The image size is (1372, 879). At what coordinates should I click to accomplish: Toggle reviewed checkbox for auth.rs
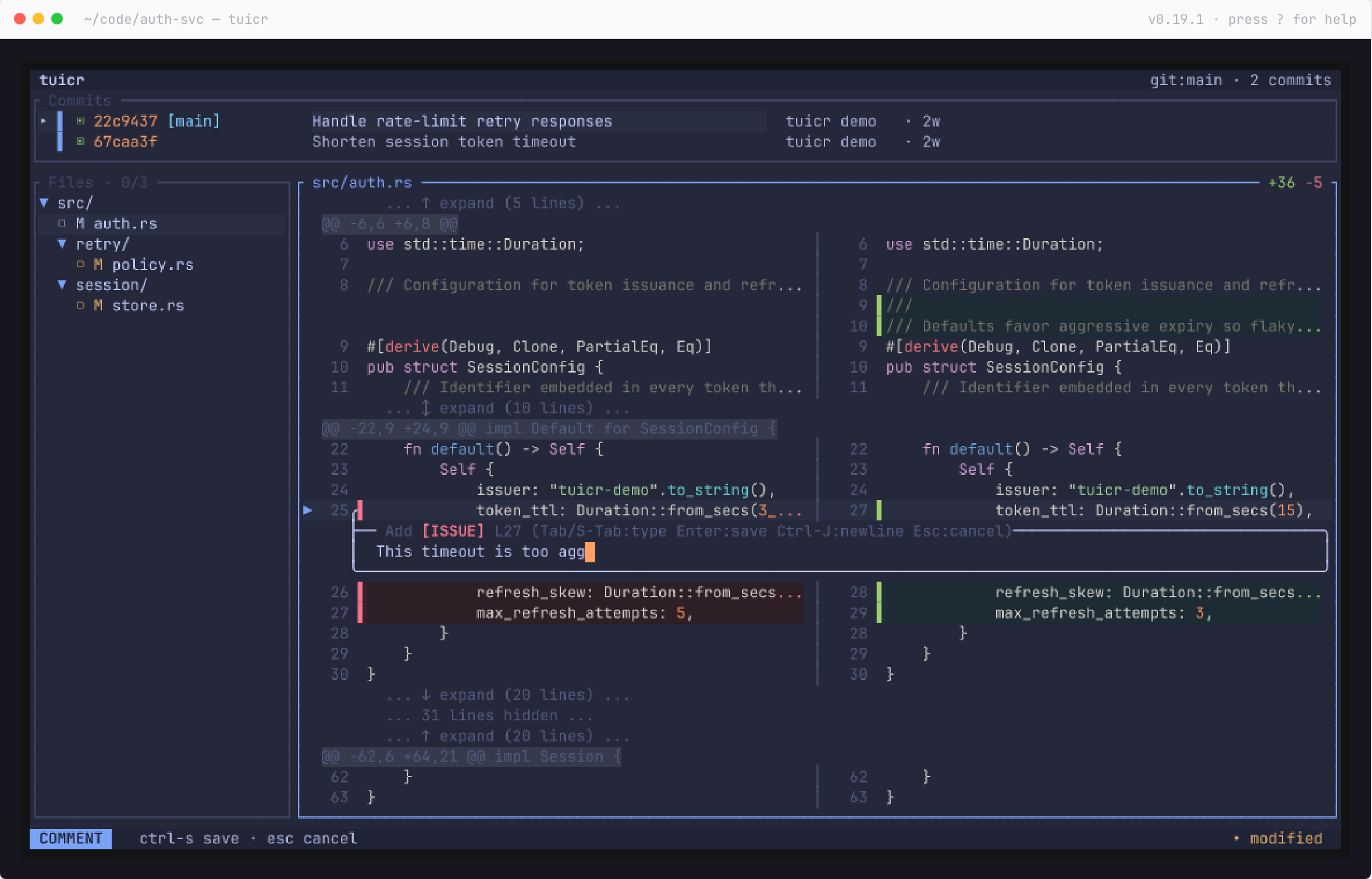click(62, 224)
